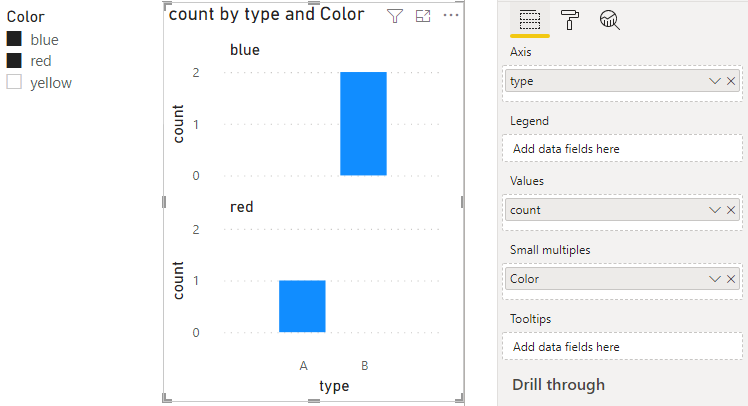Viewport: 748px width, 406px height.
Task: Click the 'Color' slicer header
Action: point(25,17)
